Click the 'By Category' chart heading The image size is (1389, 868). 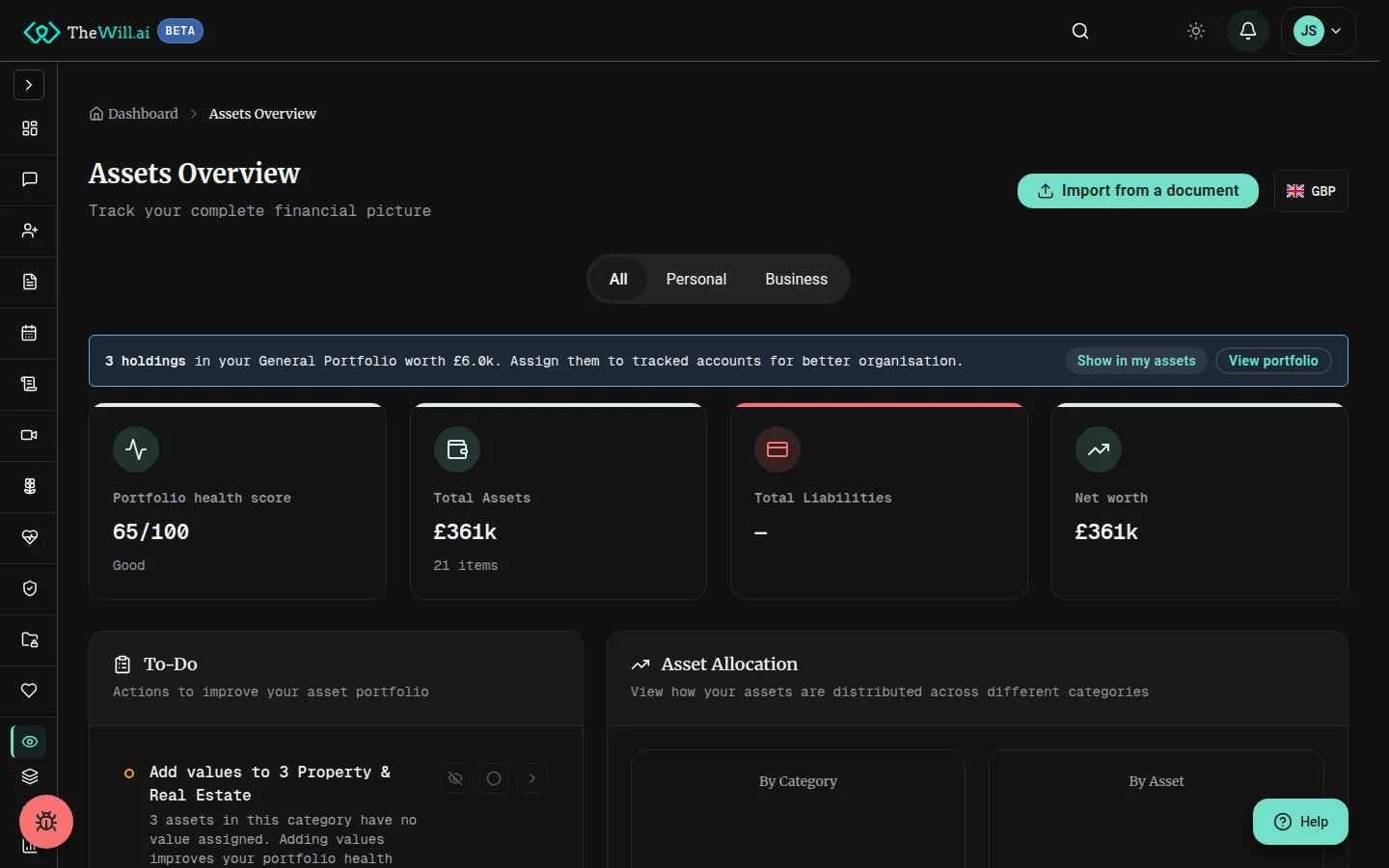[x=798, y=781]
